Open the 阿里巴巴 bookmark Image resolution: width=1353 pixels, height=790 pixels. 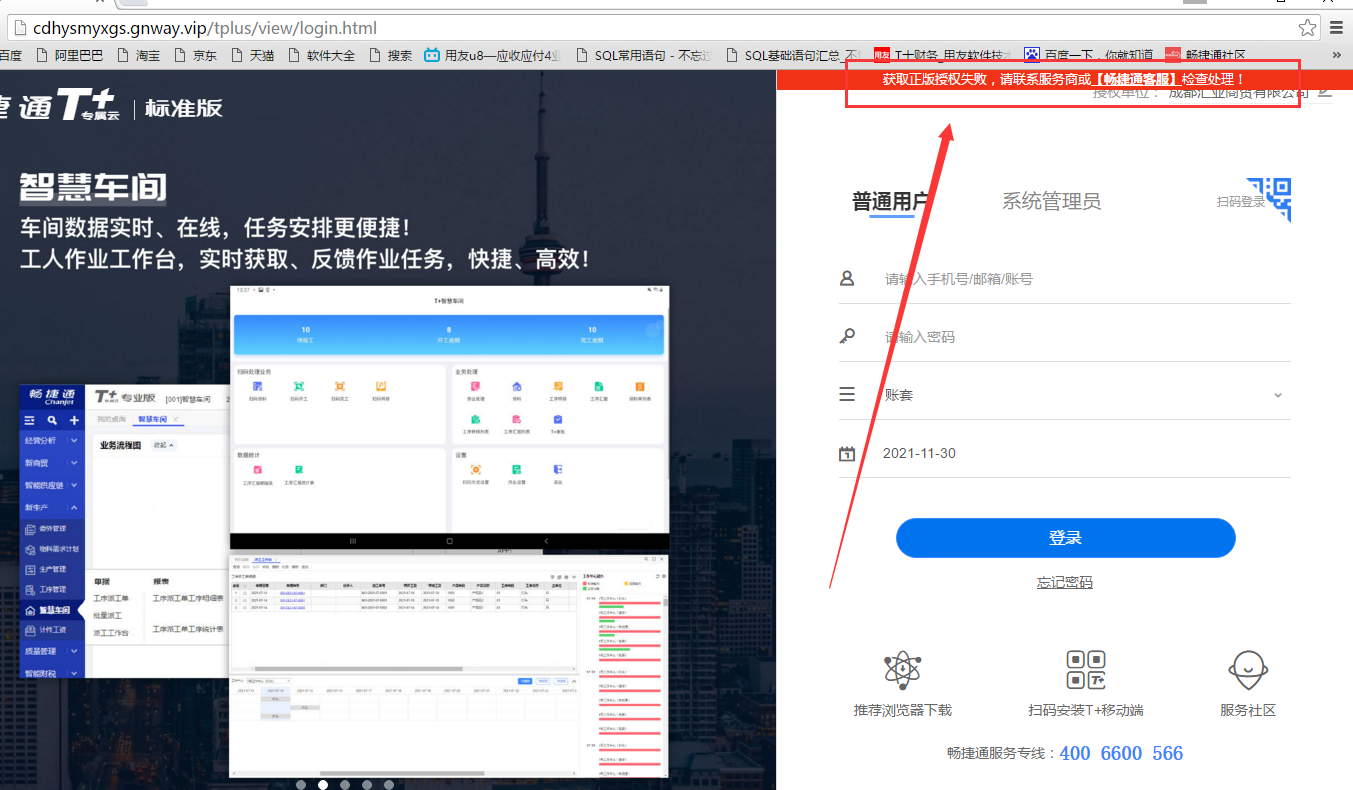[x=70, y=55]
